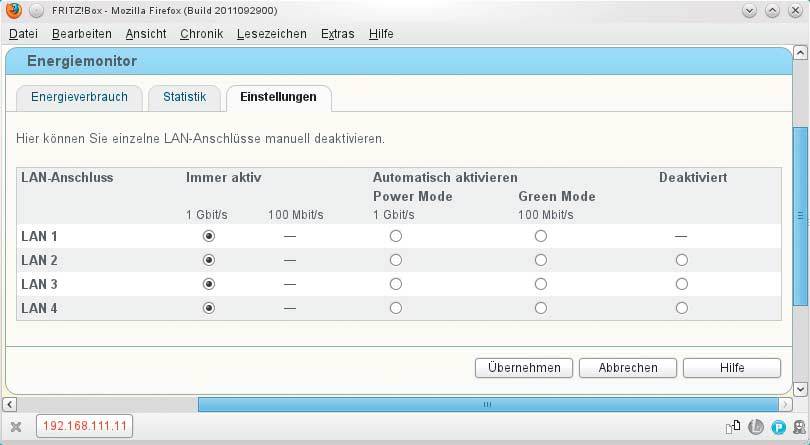Click the Immer aktiv column header
This screenshot has height=445, width=810.
[224, 178]
